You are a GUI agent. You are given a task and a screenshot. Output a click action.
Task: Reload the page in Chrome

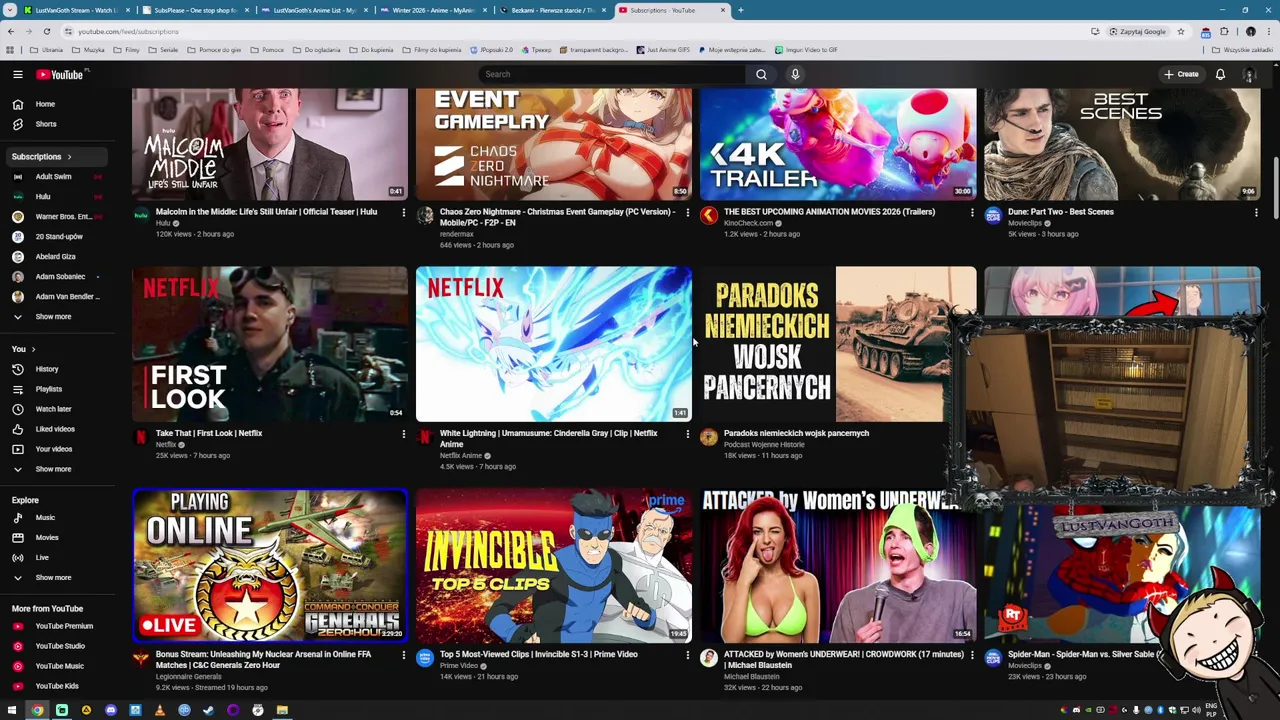click(x=46, y=31)
